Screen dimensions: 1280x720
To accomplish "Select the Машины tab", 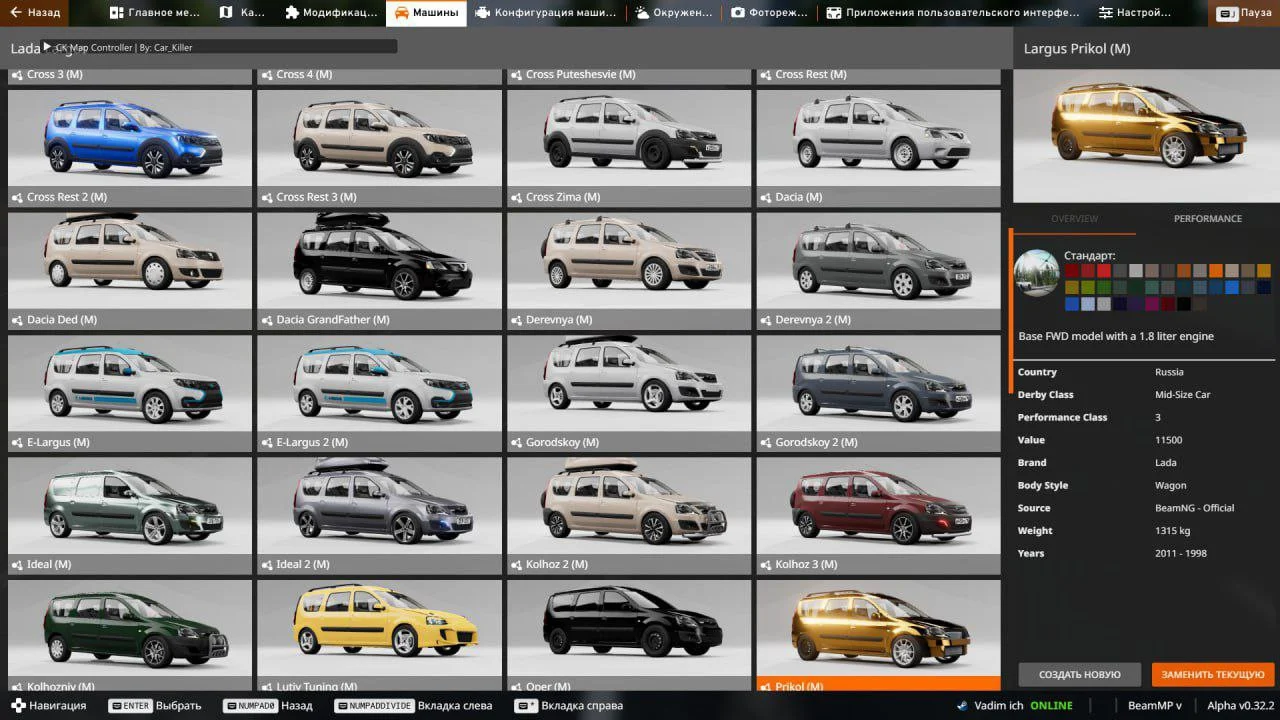I will 426,13.
